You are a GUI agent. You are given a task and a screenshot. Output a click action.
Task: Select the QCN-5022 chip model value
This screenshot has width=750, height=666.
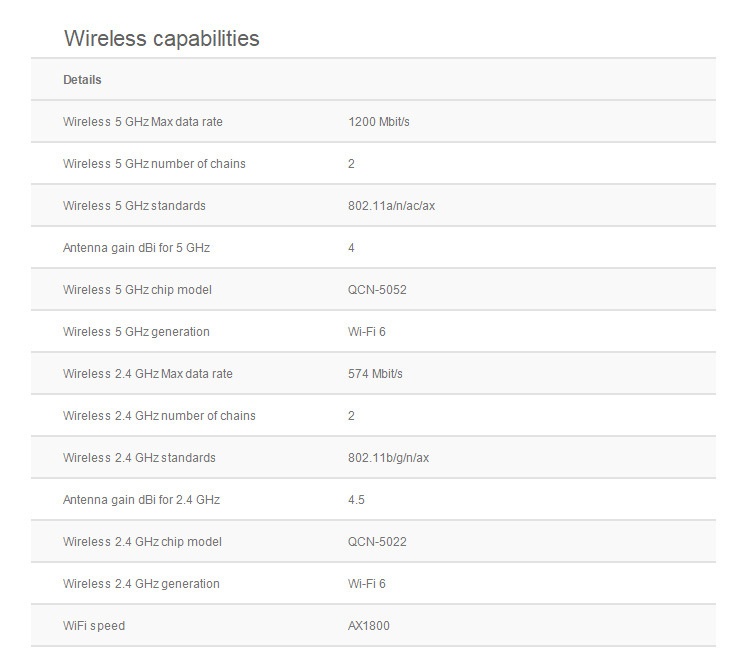coord(377,542)
